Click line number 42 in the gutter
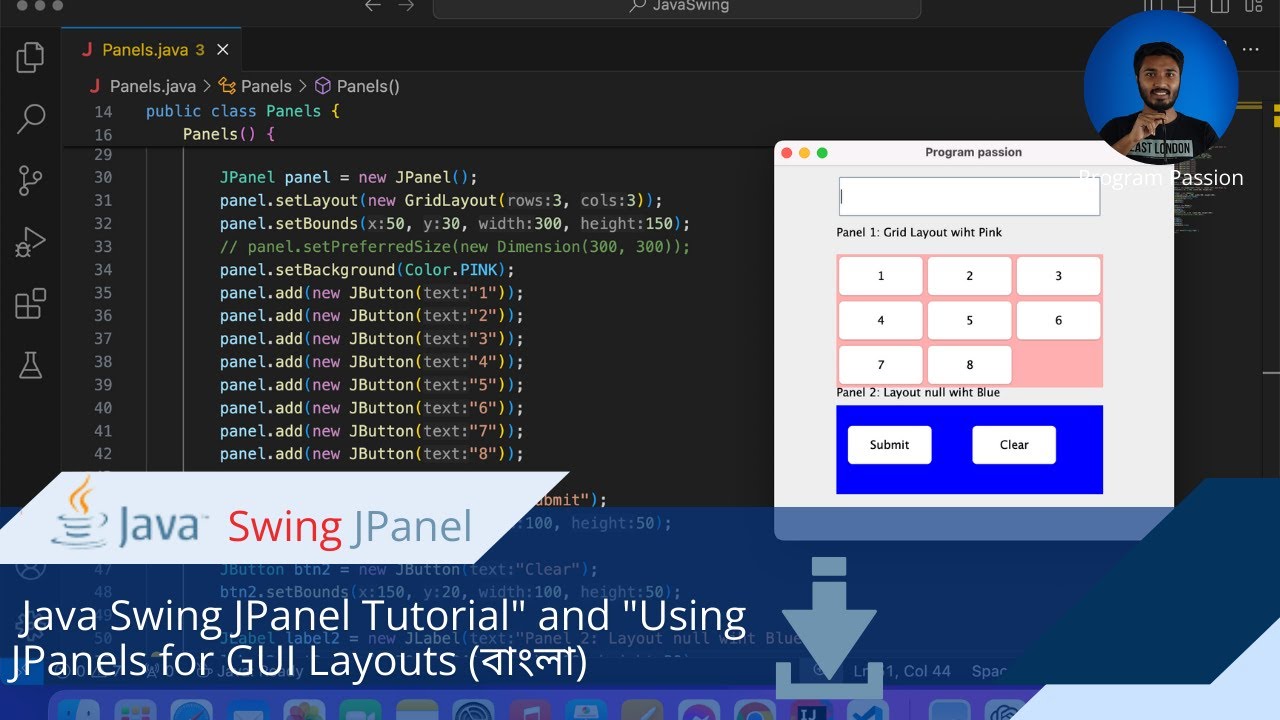Image resolution: width=1280 pixels, height=720 pixels. tap(102, 453)
